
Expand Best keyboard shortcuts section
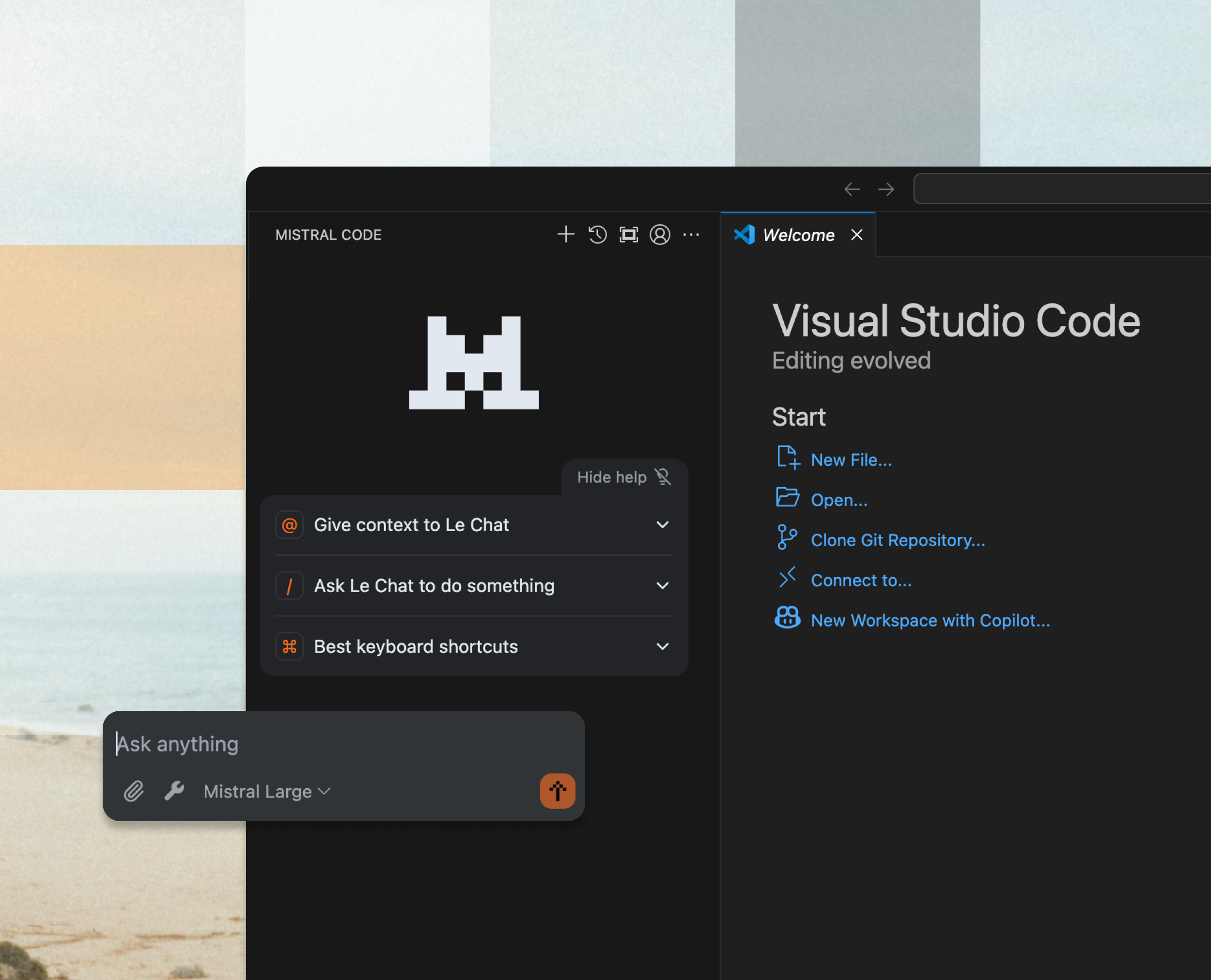473,646
